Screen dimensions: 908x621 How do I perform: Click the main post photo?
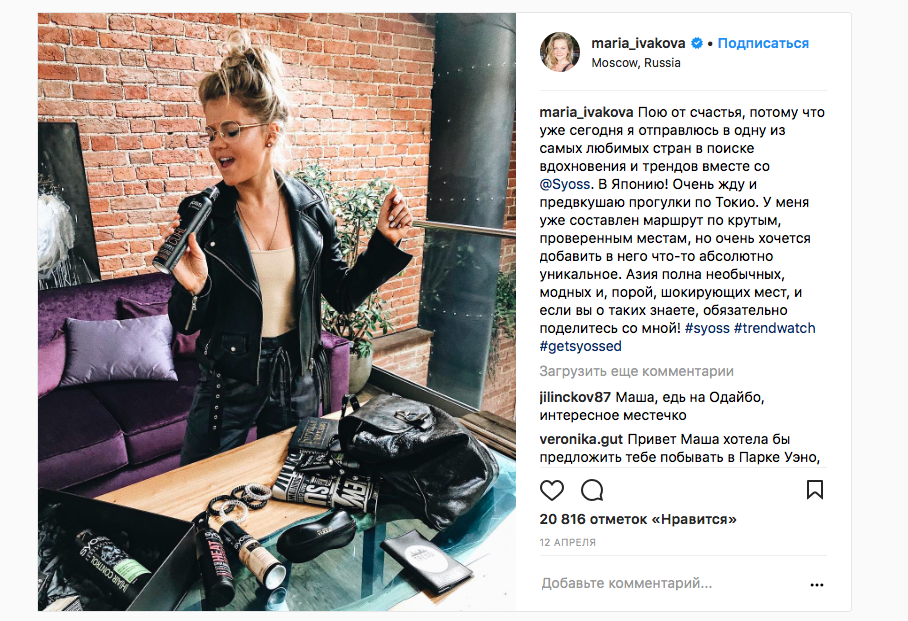(277, 312)
